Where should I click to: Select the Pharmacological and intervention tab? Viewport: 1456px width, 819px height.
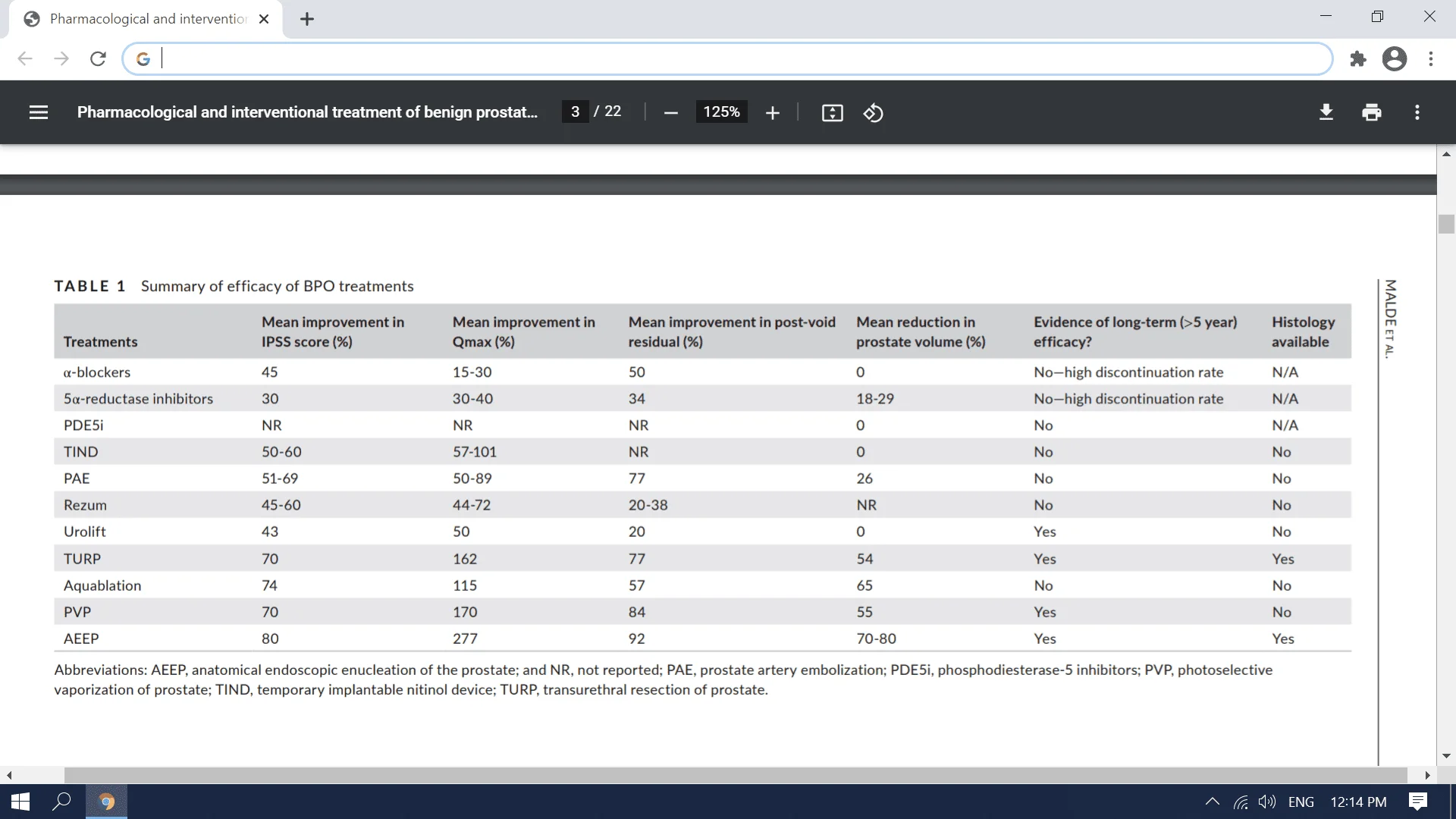point(146,19)
